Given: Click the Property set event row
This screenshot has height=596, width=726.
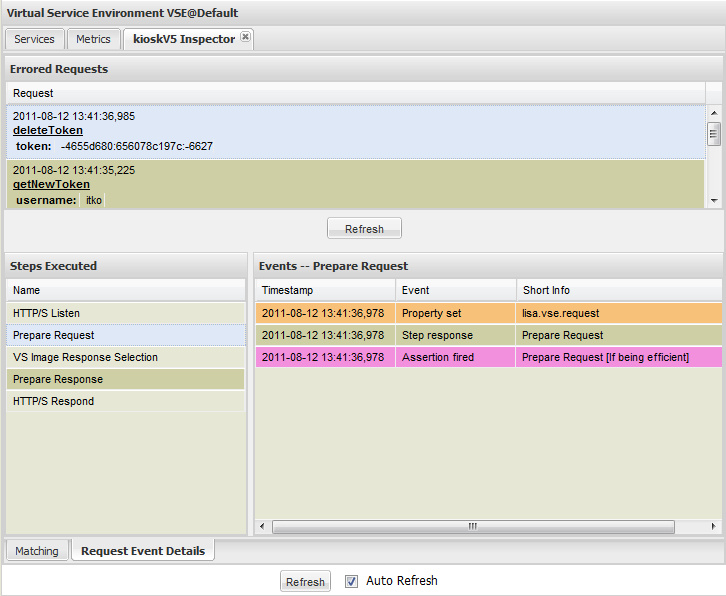Looking at the screenshot, I should coord(488,314).
